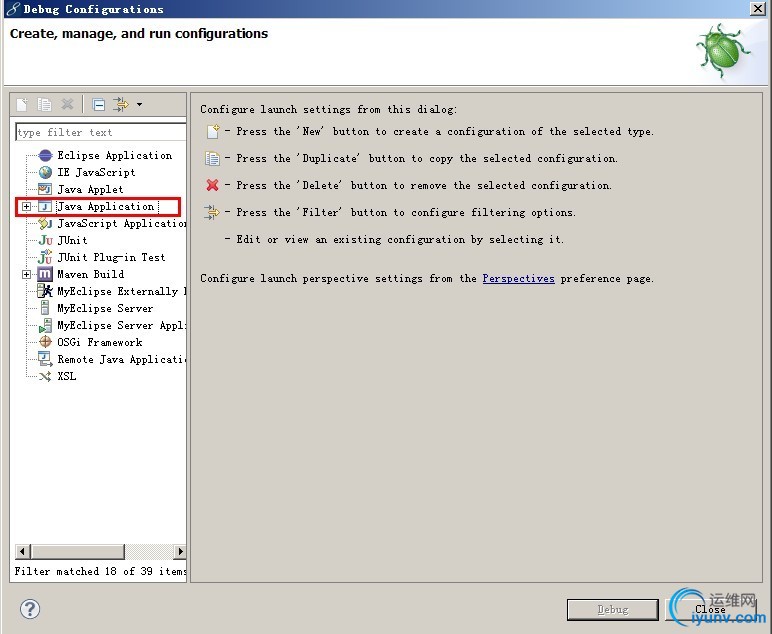Click the Duplicate configuration toolbar icon
This screenshot has height=634, width=772.
44,104
